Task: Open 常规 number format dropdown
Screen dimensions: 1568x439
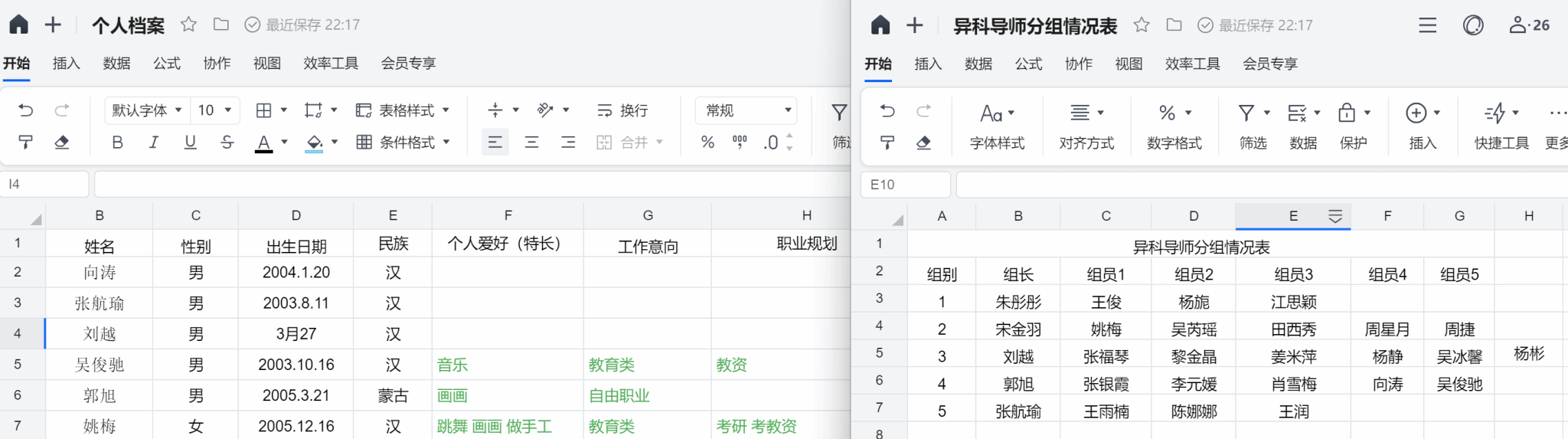Action: click(746, 110)
